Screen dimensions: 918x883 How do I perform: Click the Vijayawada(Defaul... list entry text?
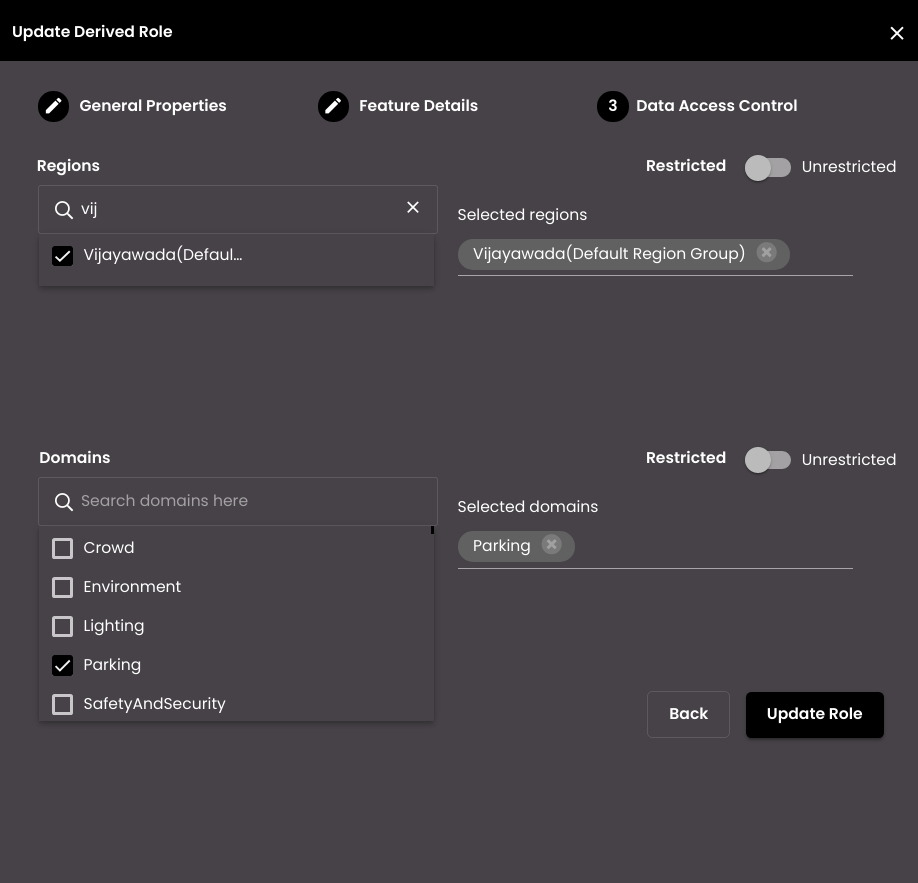163,255
